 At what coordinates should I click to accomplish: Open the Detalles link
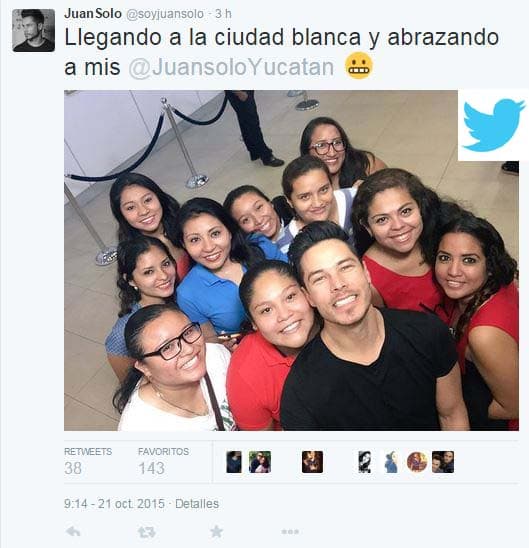click(x=197, y=504)
